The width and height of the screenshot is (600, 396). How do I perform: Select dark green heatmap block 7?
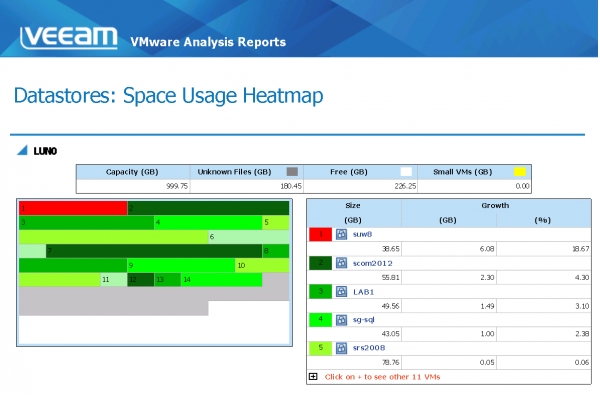pos(154,251)
